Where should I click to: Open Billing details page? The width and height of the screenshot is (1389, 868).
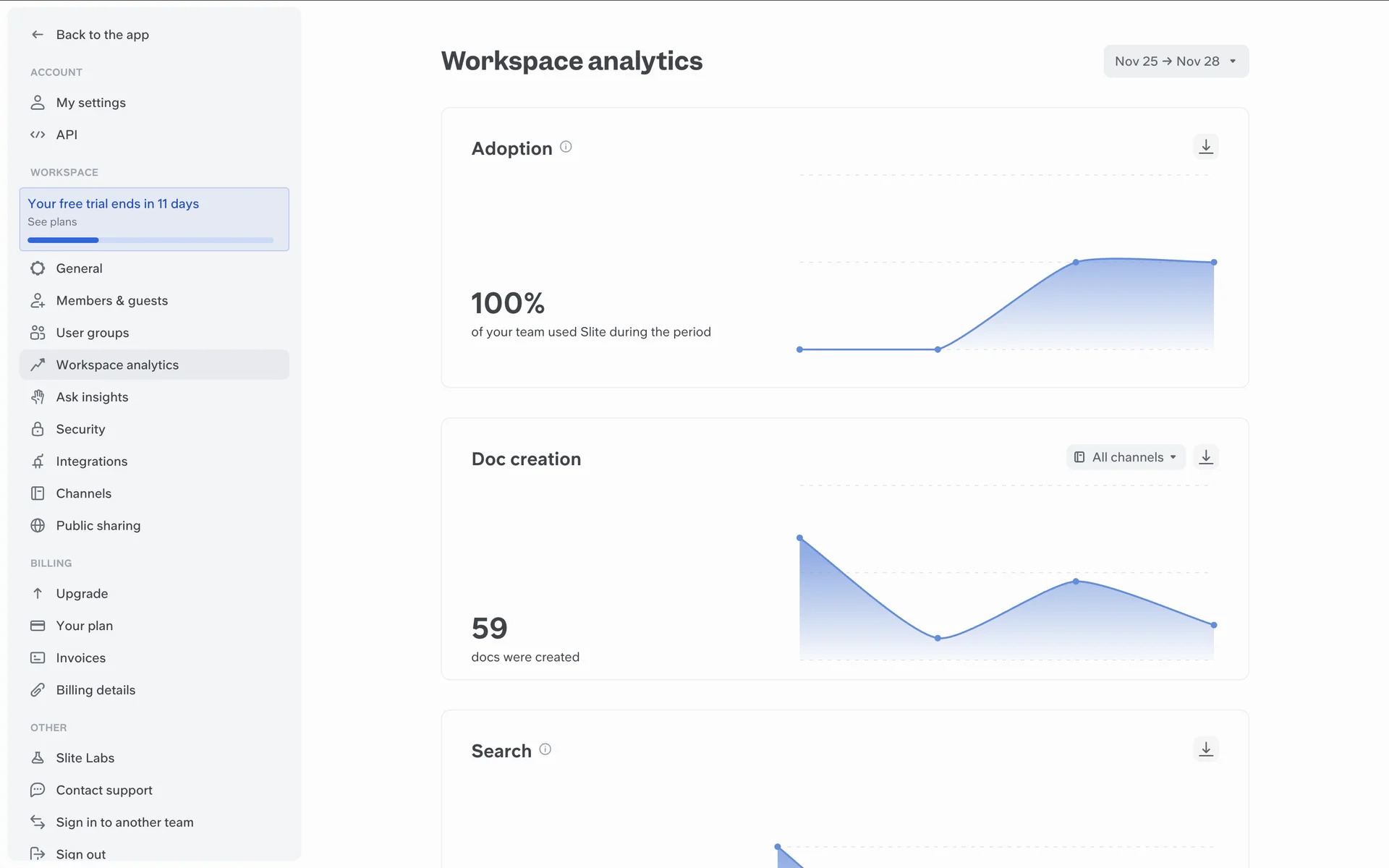(x=95, y=690)
